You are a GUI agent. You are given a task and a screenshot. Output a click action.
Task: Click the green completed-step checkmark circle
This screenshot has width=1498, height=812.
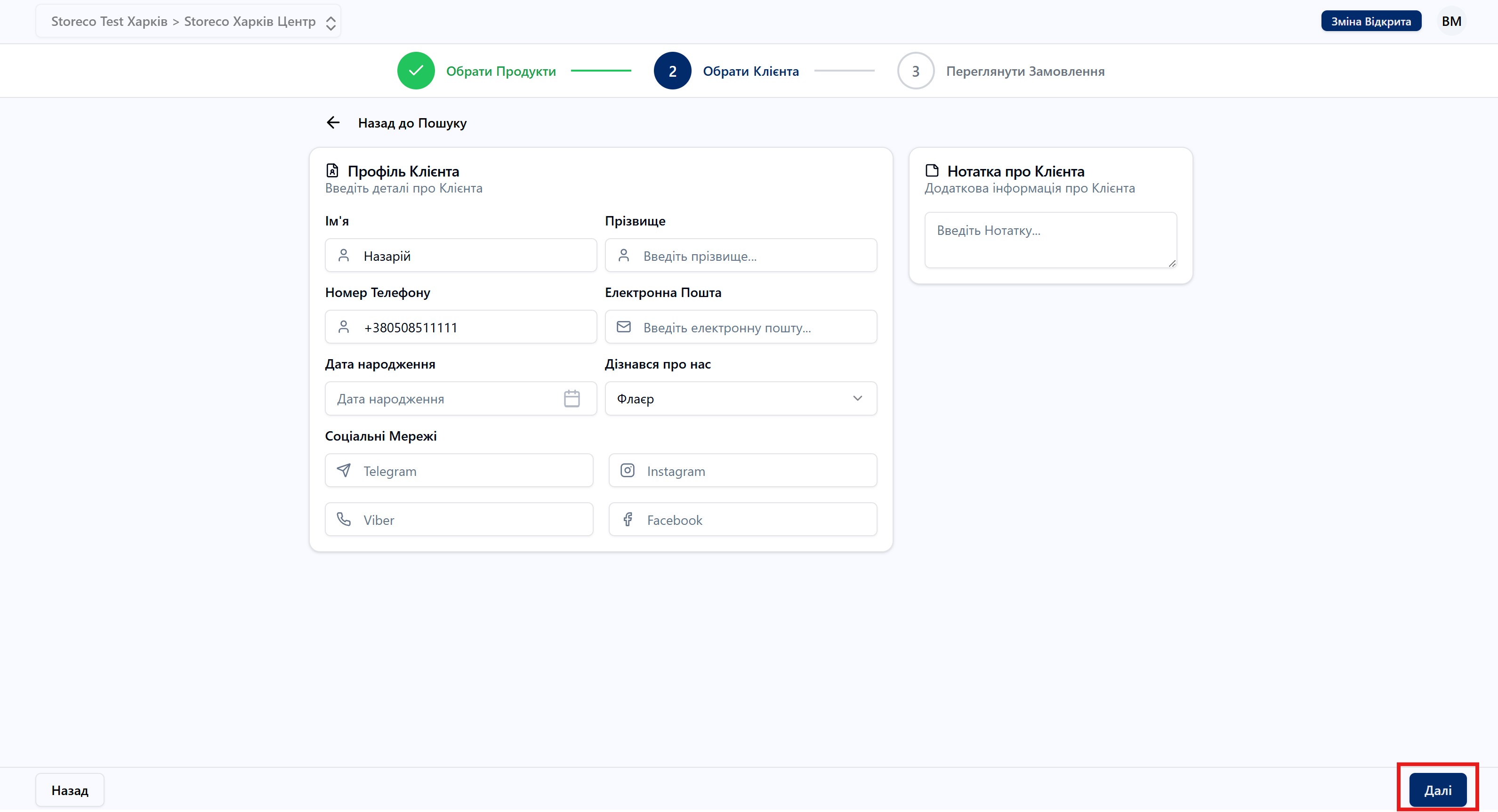coord(416,71)
